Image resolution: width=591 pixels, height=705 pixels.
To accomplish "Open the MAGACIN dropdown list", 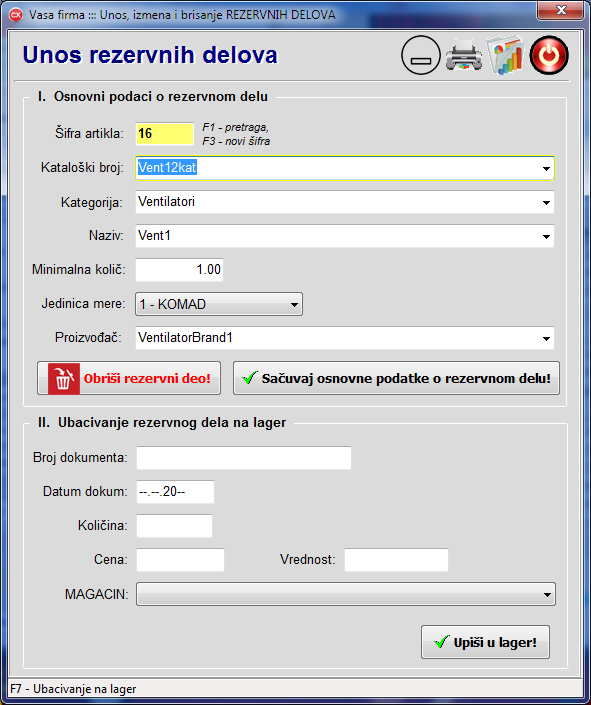I will click(346, 594).
